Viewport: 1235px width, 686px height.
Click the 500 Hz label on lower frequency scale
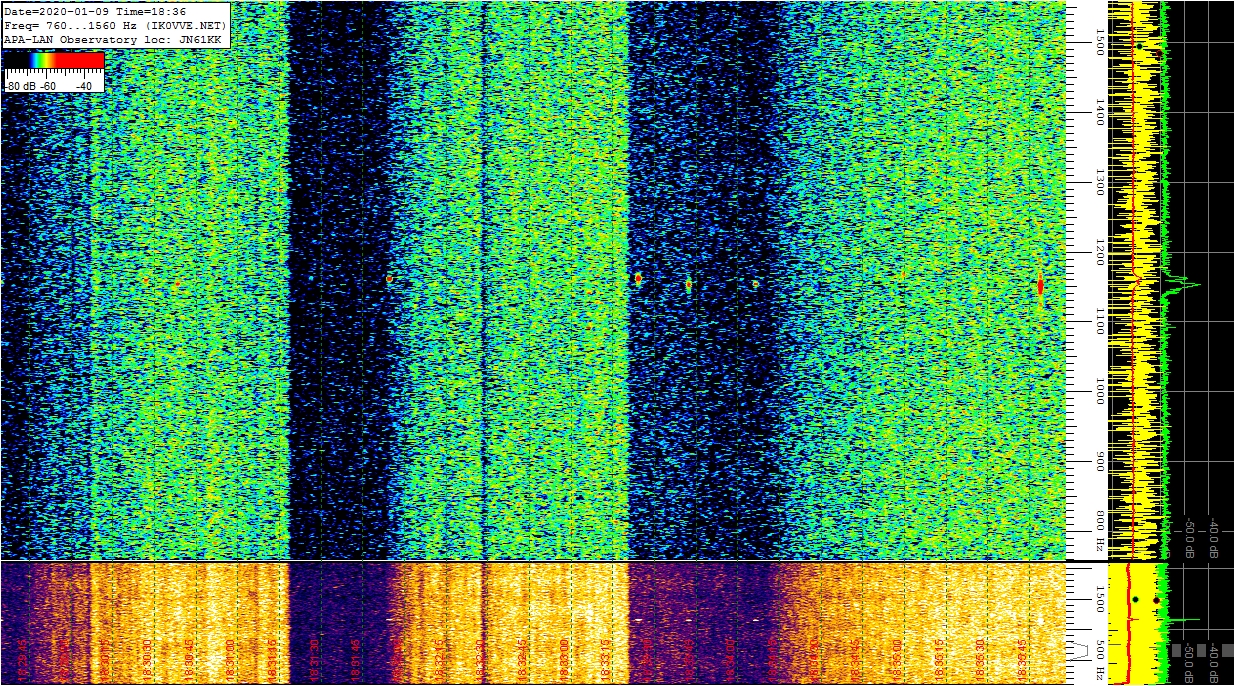[1100, 658]
